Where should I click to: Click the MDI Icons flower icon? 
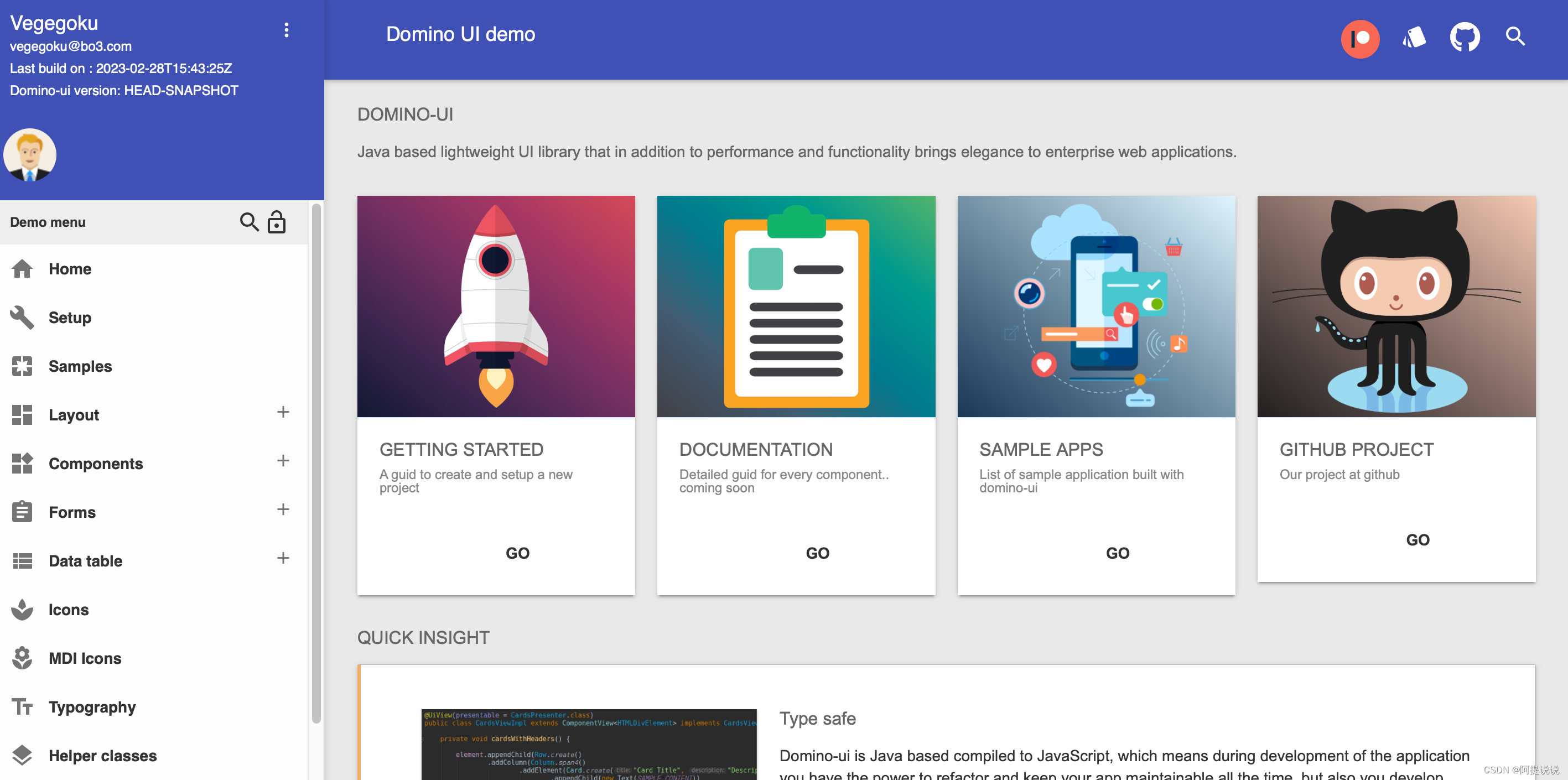click(x=22, y=658)
